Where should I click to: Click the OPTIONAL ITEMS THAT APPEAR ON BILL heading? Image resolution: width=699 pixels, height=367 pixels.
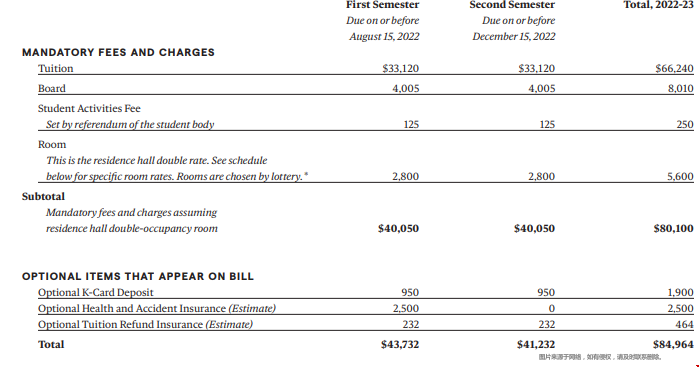tap(138, 276)
